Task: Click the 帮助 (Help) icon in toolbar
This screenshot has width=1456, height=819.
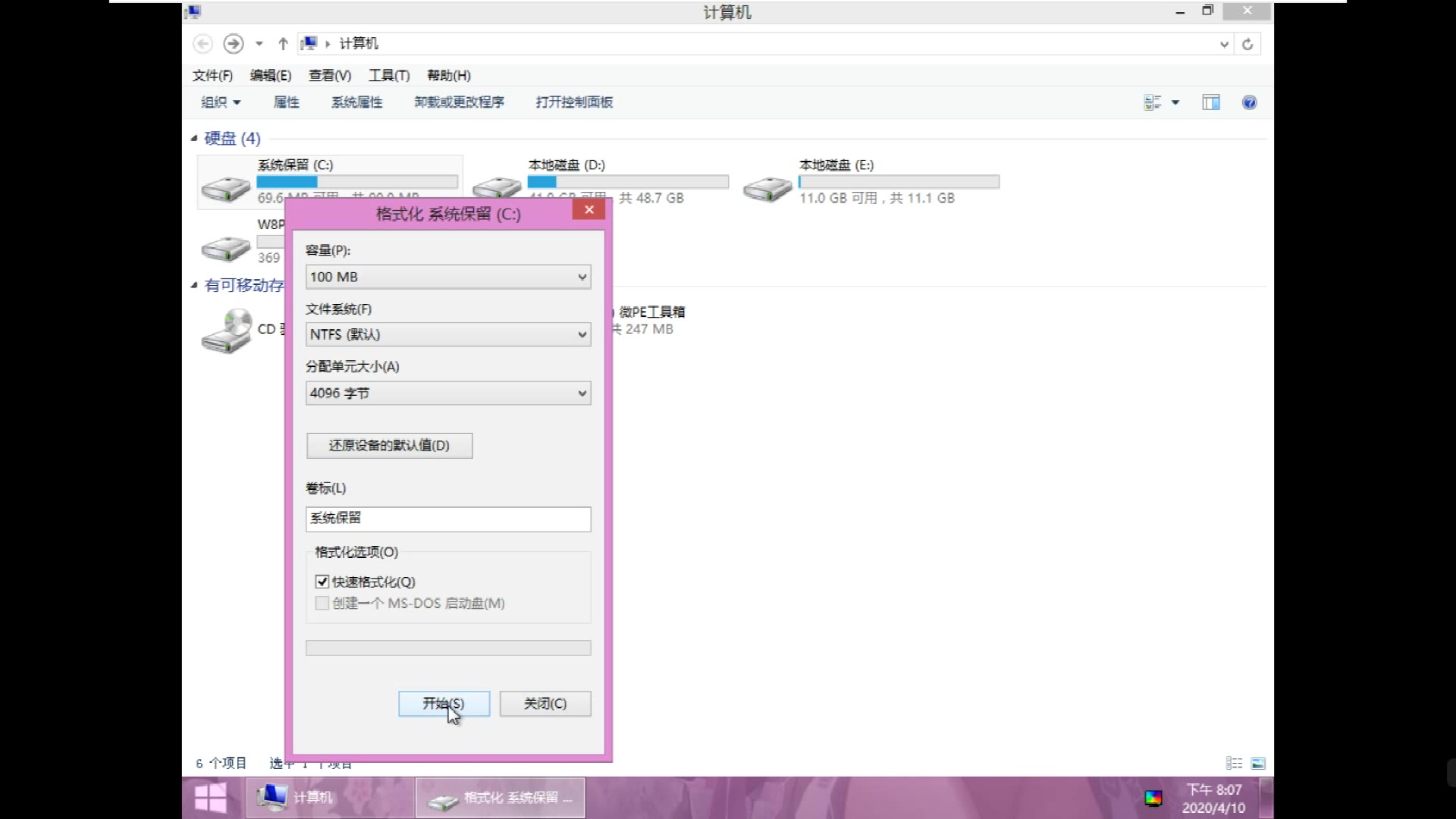Action: [x=1249, y=102]
